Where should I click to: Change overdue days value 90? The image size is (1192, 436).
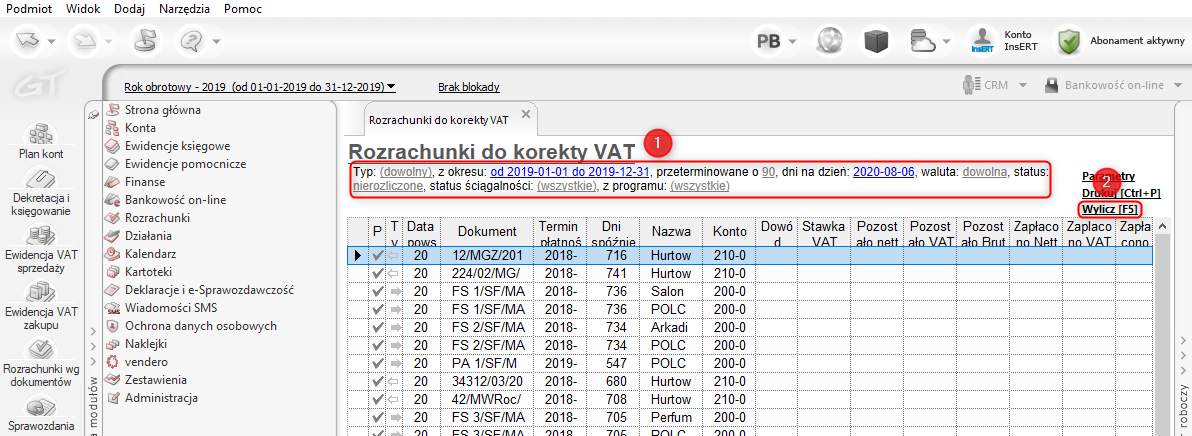pos(769,172)
